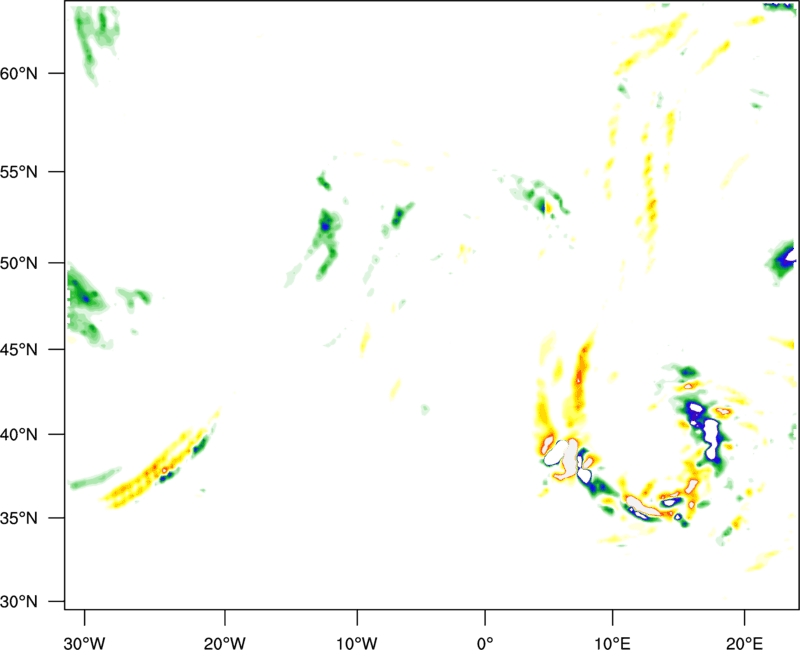Click the 20°W longitude label
This screenshot has height=650, width=800.
(x=224, y=643)
